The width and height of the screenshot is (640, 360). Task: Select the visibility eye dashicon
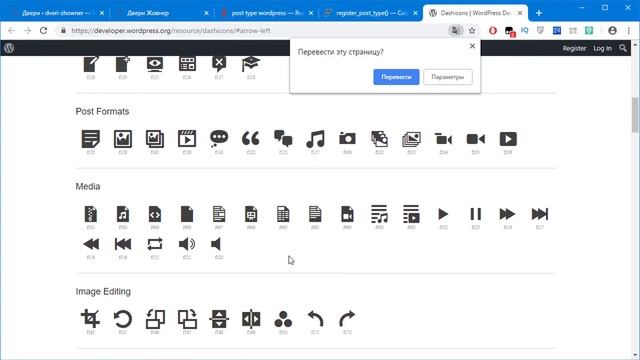coord(155,64)
